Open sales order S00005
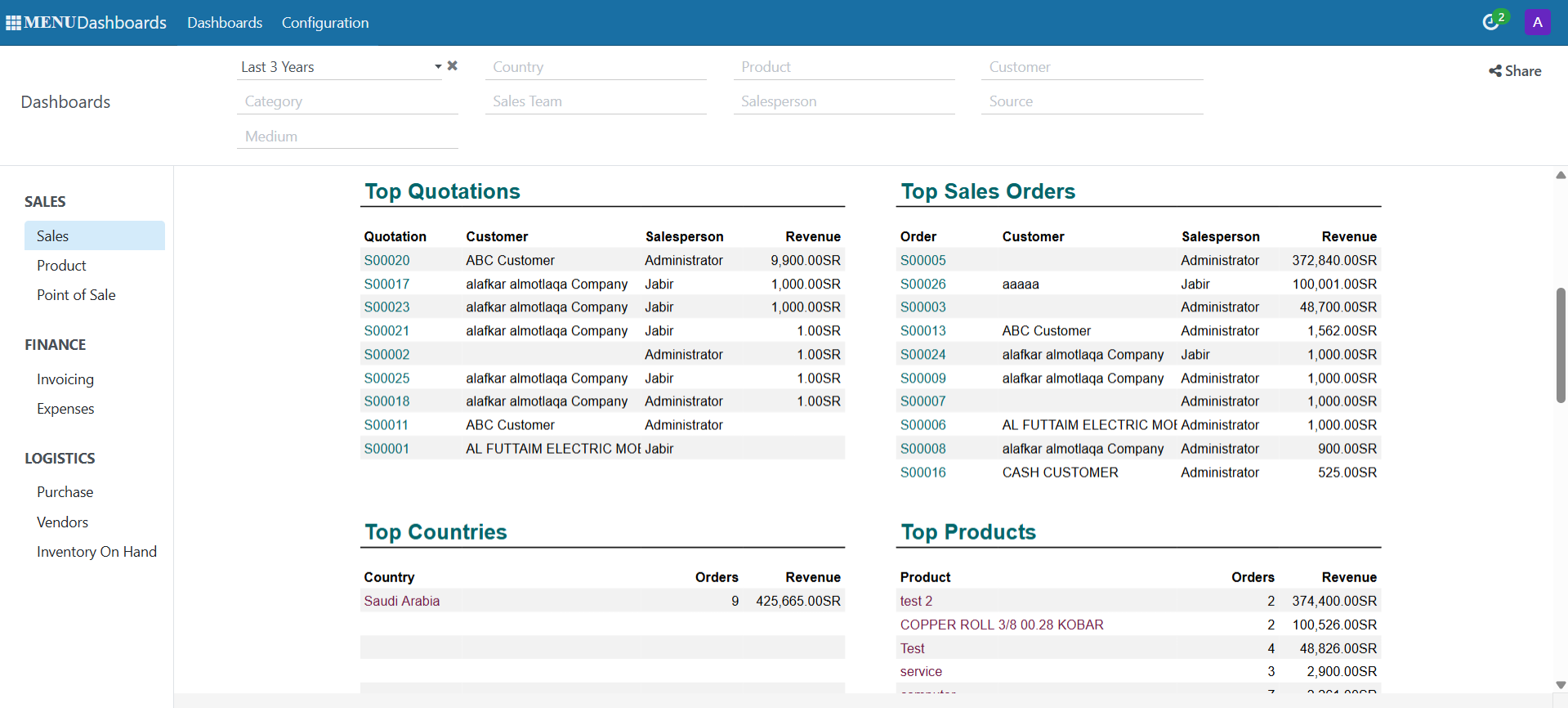 [922, 261]
